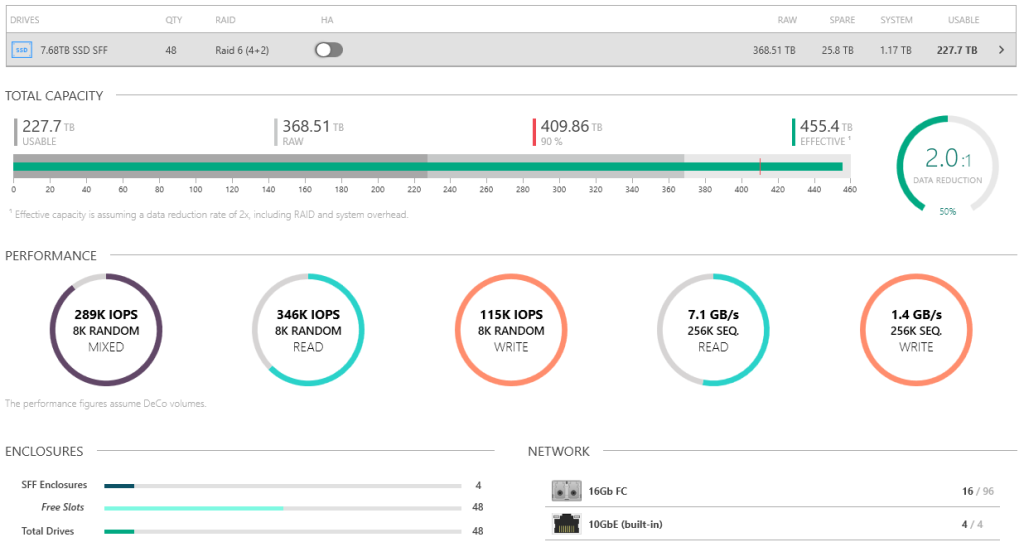
Task: Click the 16Gb FC port icon
Action: [566, 491]
